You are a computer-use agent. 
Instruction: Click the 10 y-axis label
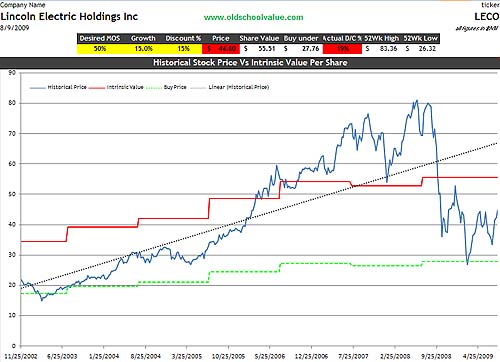[x=12, y=315]
